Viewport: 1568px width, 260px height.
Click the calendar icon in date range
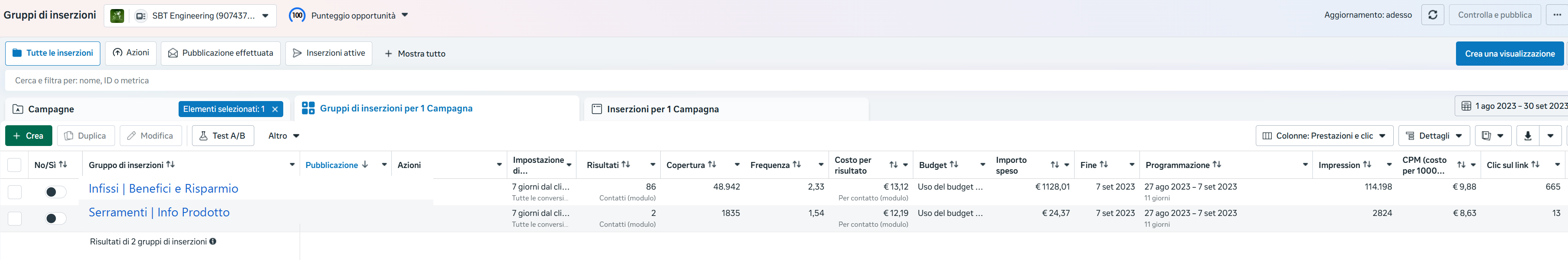[1466, 106]
